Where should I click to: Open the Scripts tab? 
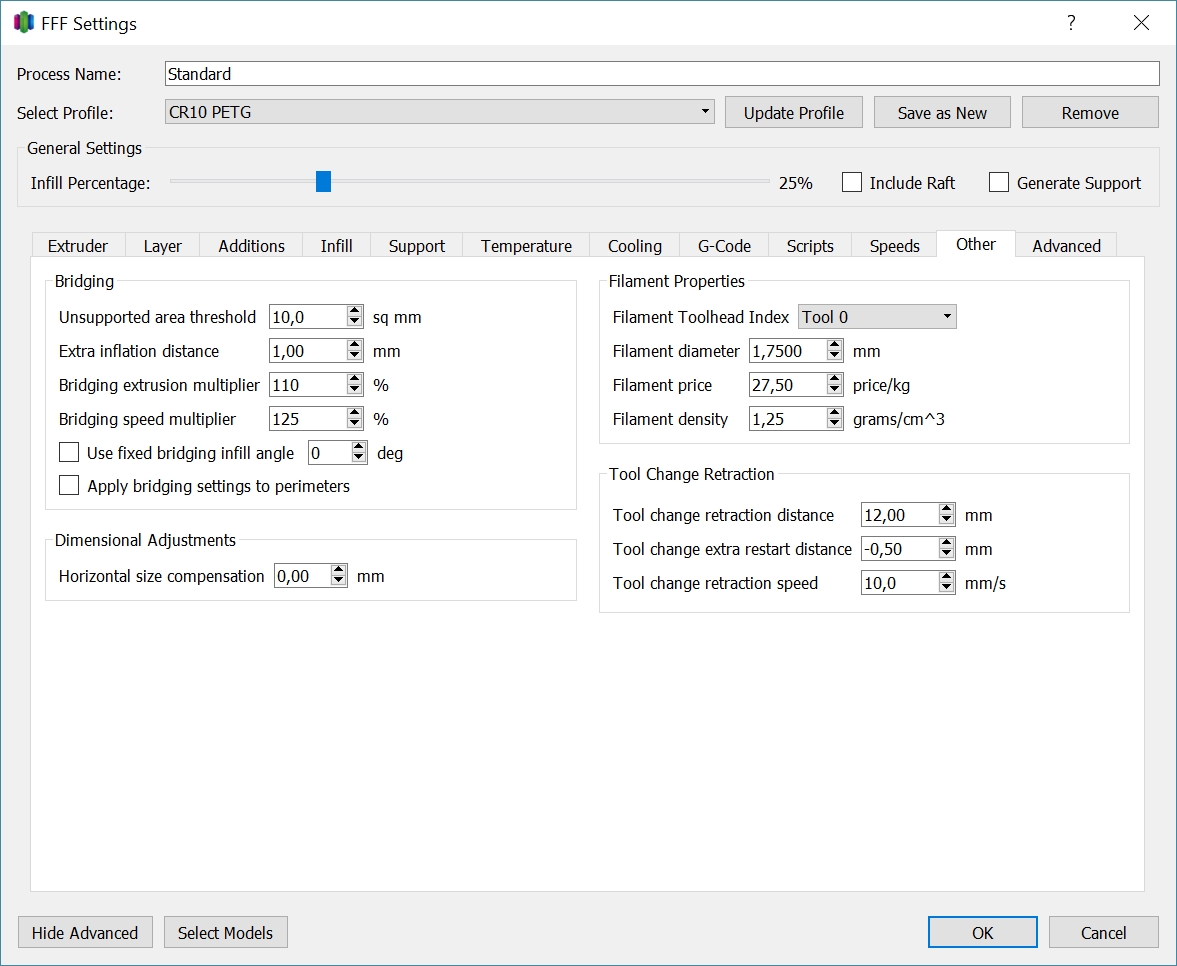pos(810,245)
